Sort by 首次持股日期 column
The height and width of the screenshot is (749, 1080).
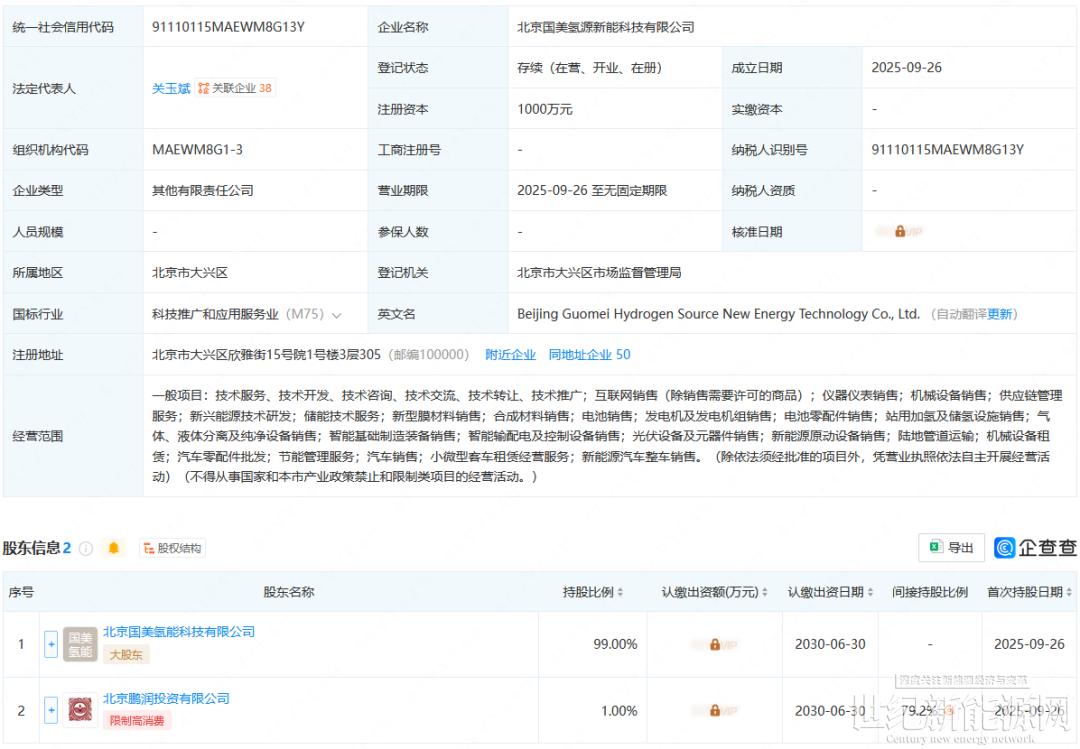(1069, 592)
